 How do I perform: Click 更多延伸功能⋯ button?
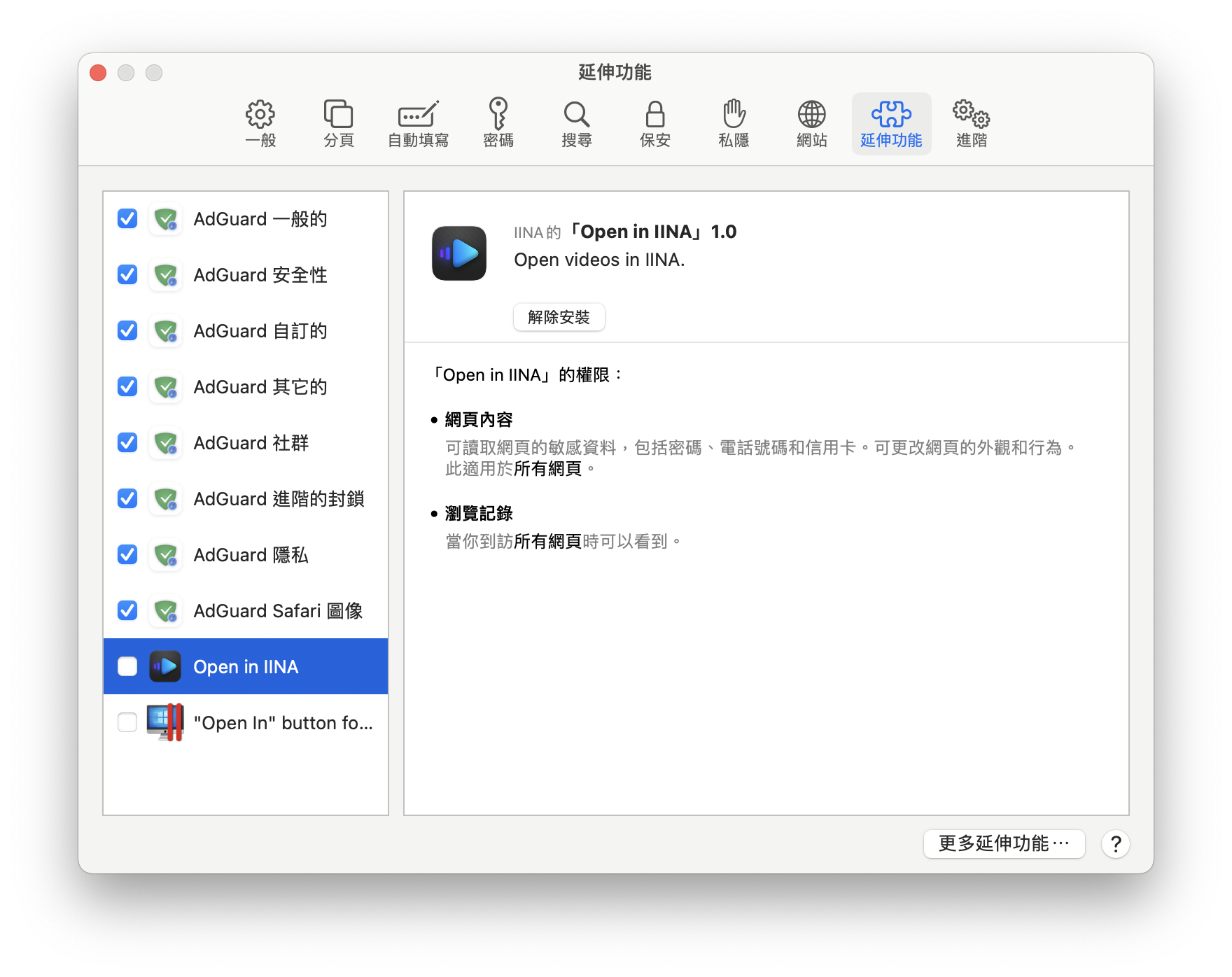pyautogui.click(x=1004, y=844)
